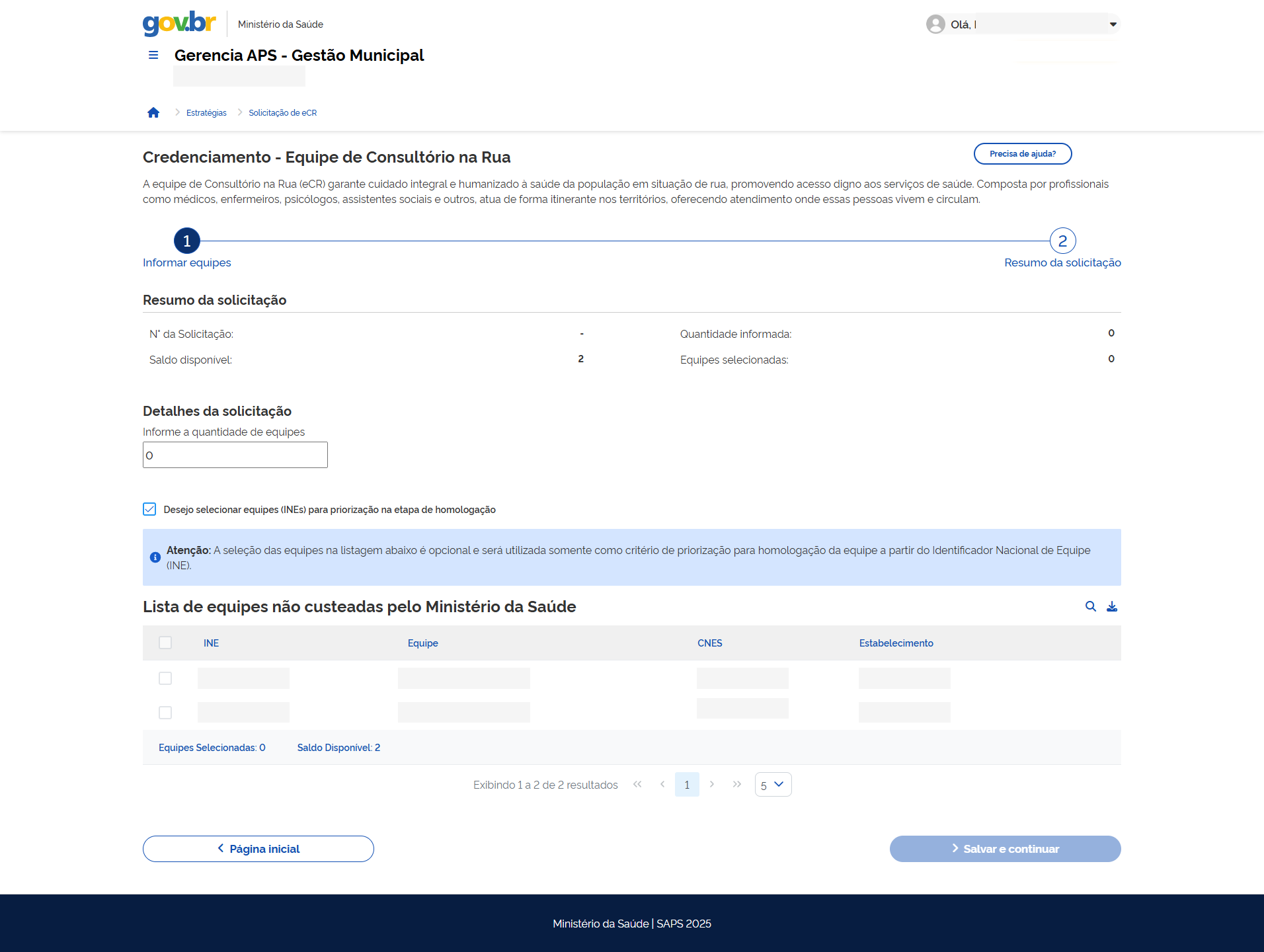Screen dimensions: 1264x952
Task: Open the results-per-page dropdown
Action: click(x=773, y=785)
